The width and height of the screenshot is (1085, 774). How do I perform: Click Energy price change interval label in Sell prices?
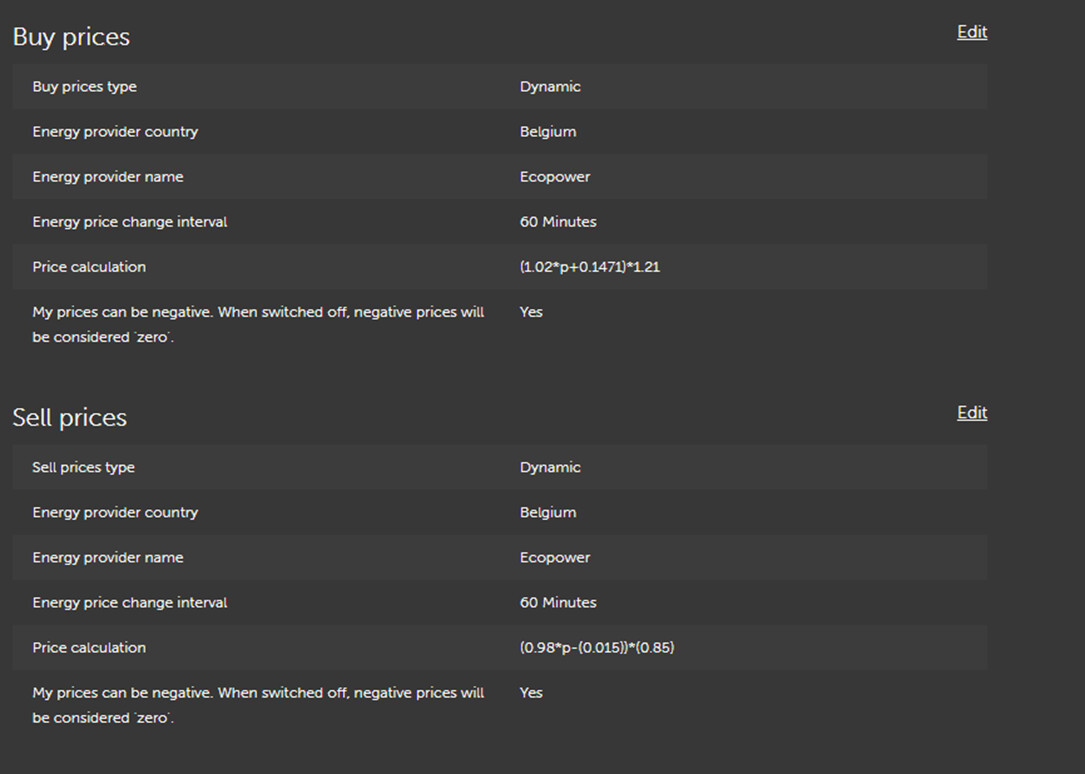[x=130, y=603]
